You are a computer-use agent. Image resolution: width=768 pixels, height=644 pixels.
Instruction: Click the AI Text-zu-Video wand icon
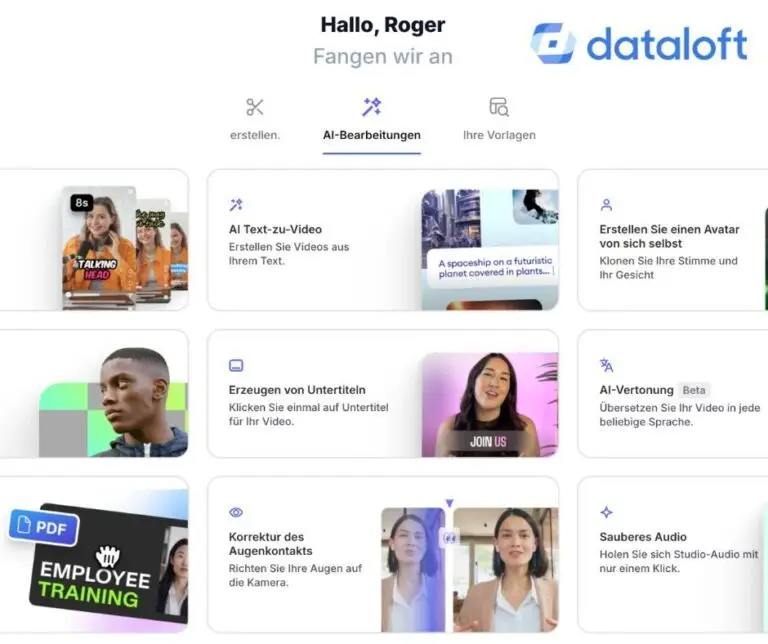coord(236,205)
